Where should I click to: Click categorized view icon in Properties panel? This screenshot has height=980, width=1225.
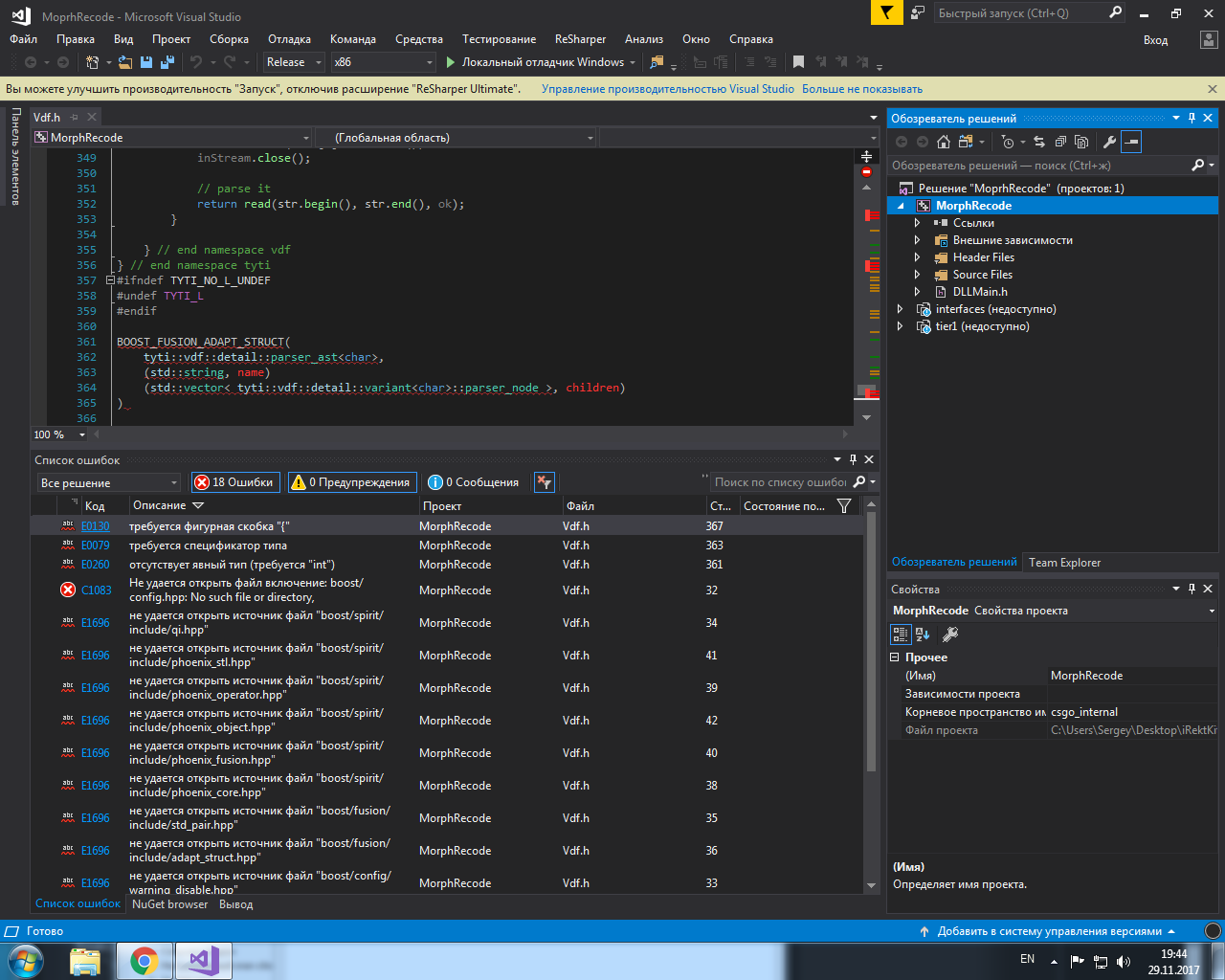coord(901,634)
